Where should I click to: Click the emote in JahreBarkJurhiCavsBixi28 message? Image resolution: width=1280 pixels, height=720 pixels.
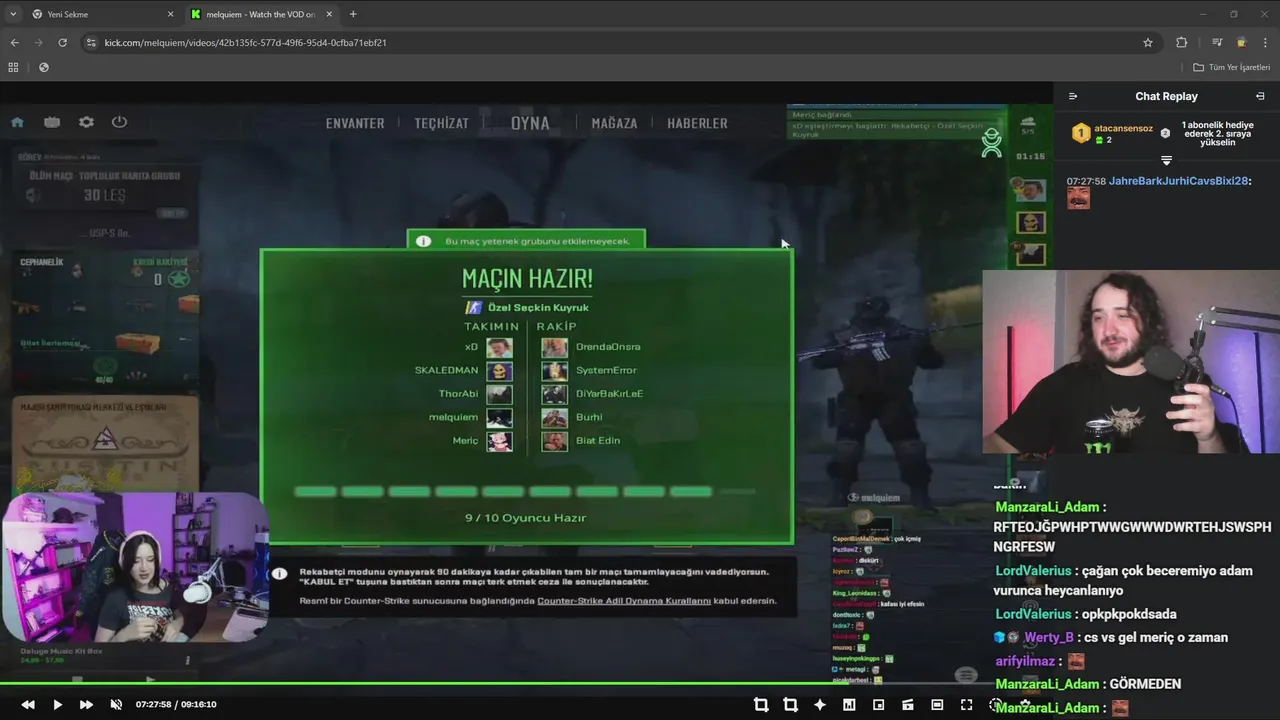pos(1078,198)
